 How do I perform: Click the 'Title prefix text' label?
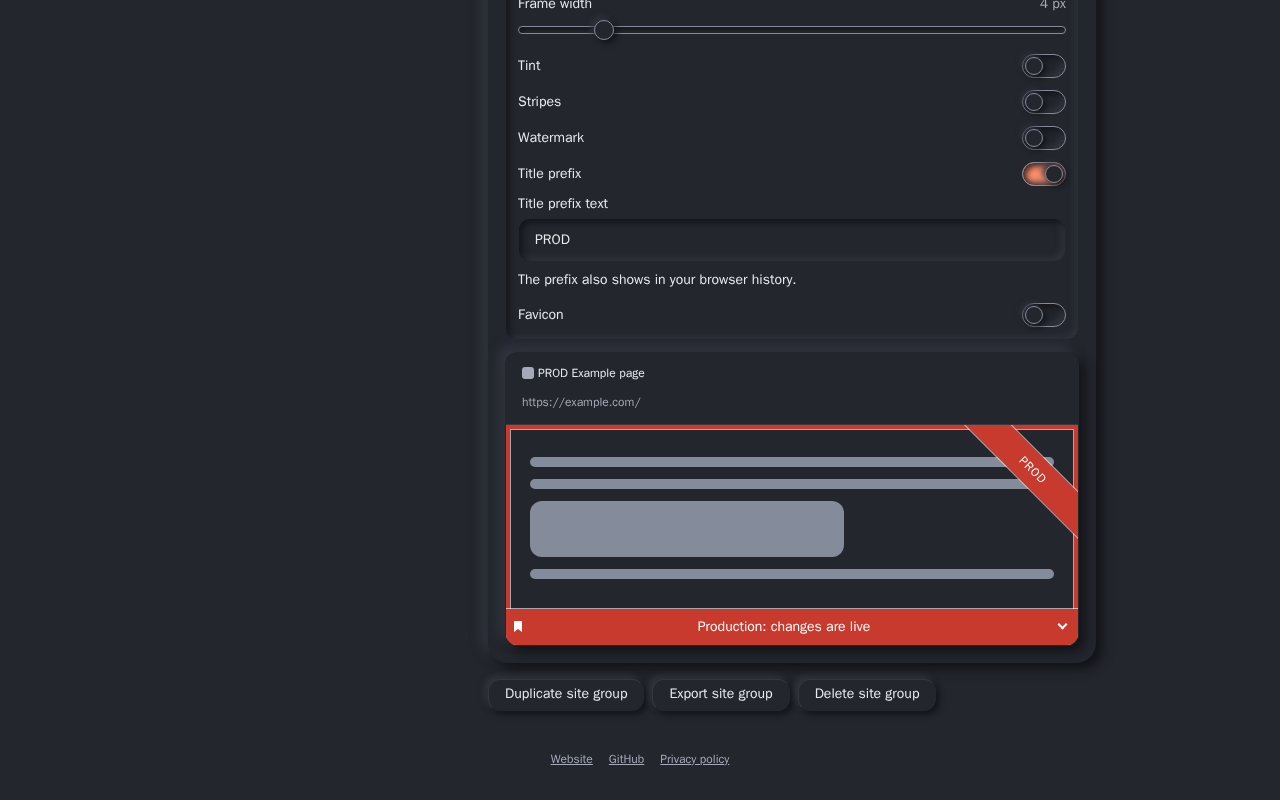coord(563,204)
